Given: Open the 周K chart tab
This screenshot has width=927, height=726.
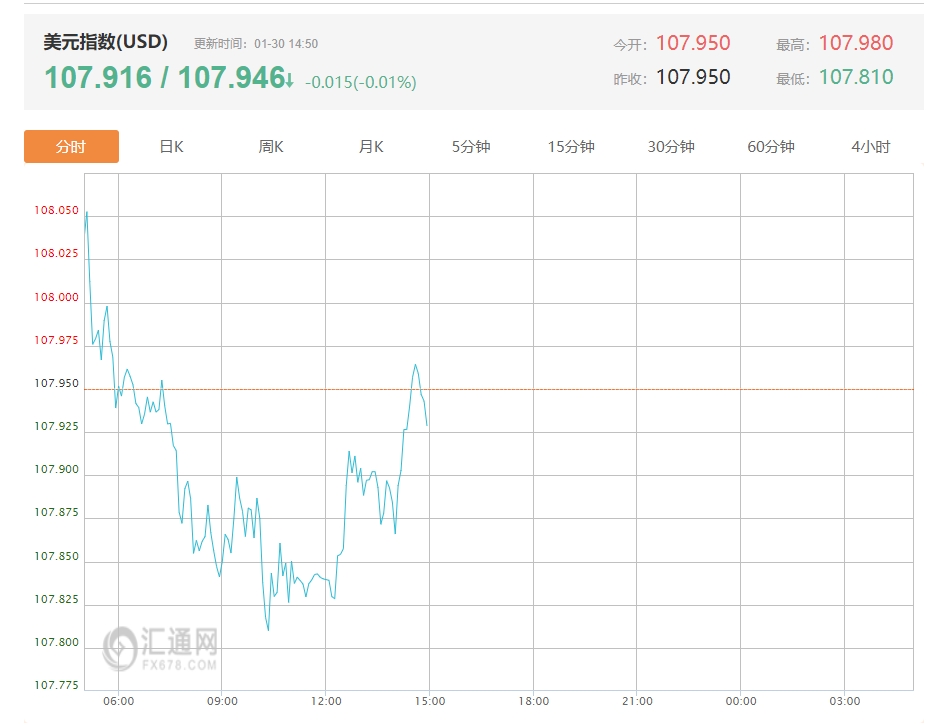Looking at the screenshot, I should tap(271, 147).
